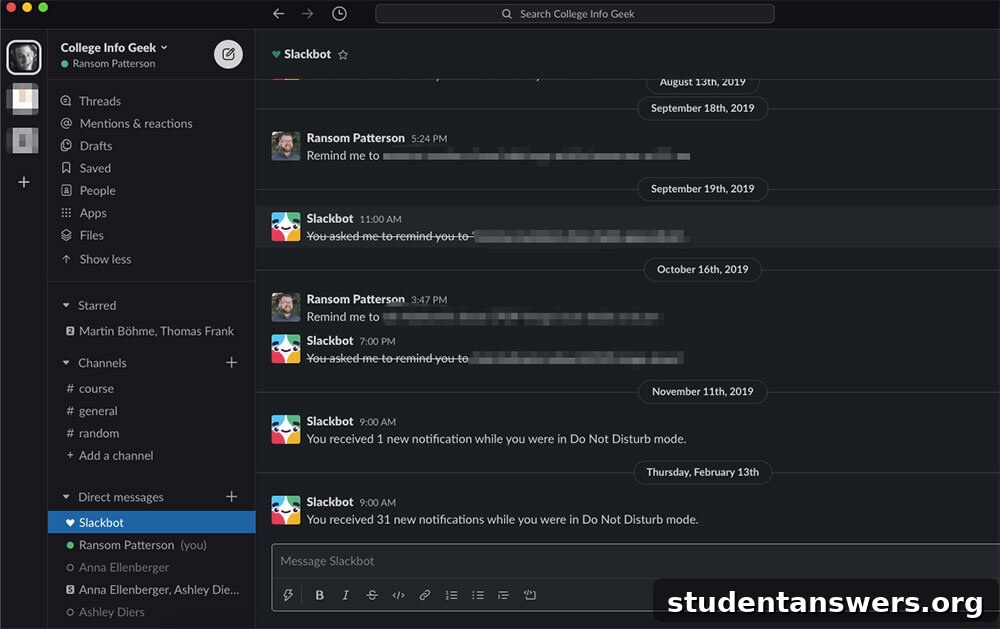Click Slackbot title in conversation header
1000x629 pixels.
tap(307, 54)
